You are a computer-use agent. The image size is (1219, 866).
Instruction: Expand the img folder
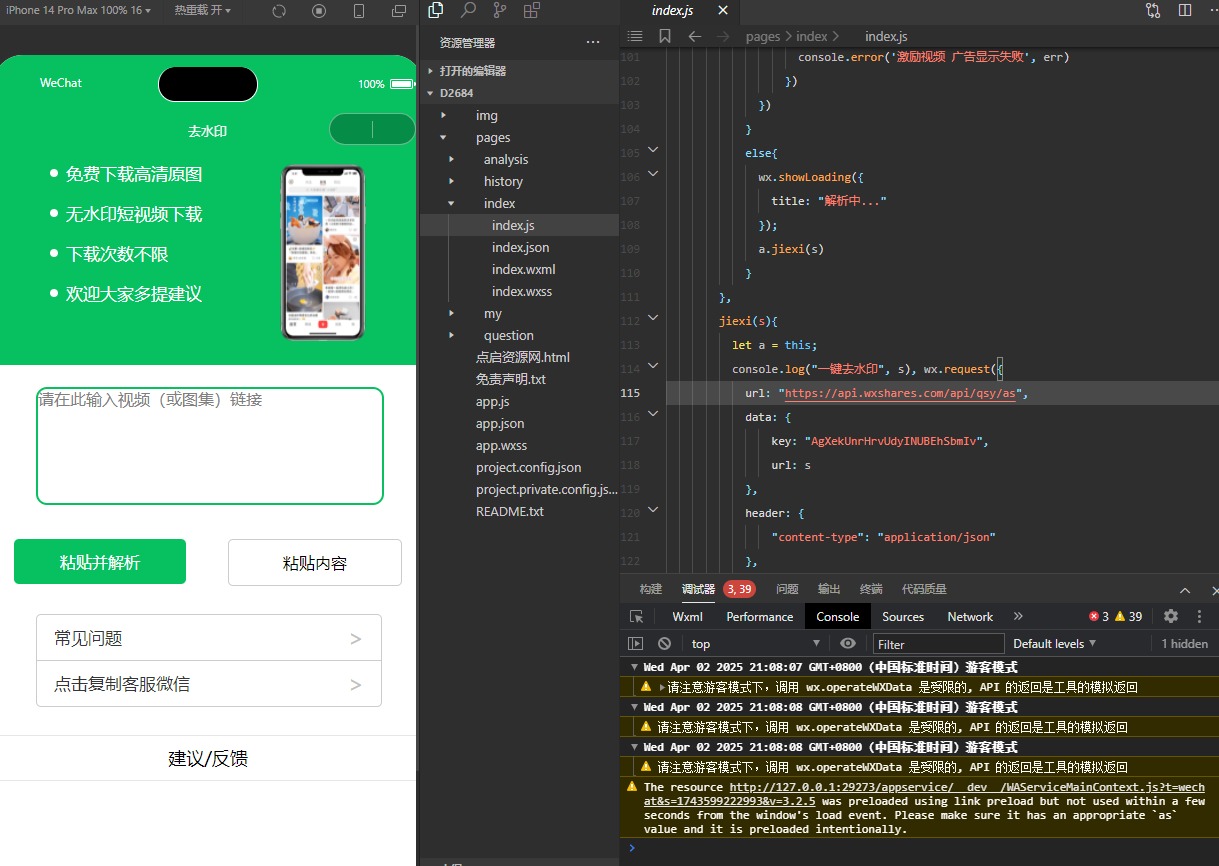click(x=519, y=115)
